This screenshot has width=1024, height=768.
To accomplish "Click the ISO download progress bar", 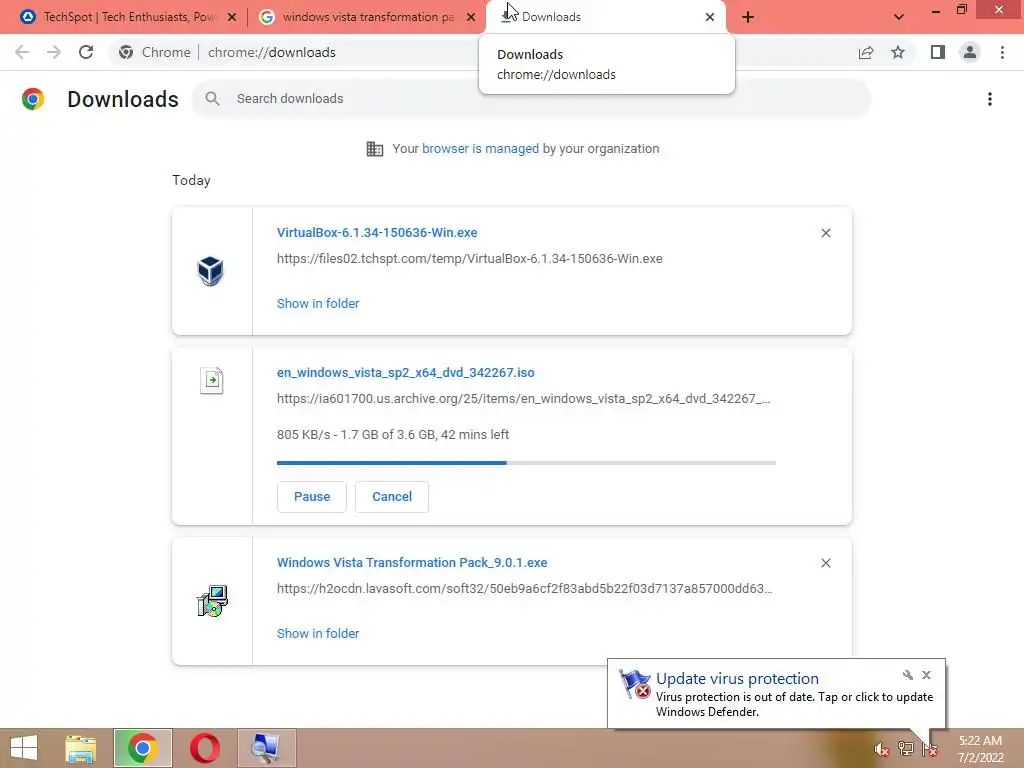I will pyautogui.click(x=526, y=463).
